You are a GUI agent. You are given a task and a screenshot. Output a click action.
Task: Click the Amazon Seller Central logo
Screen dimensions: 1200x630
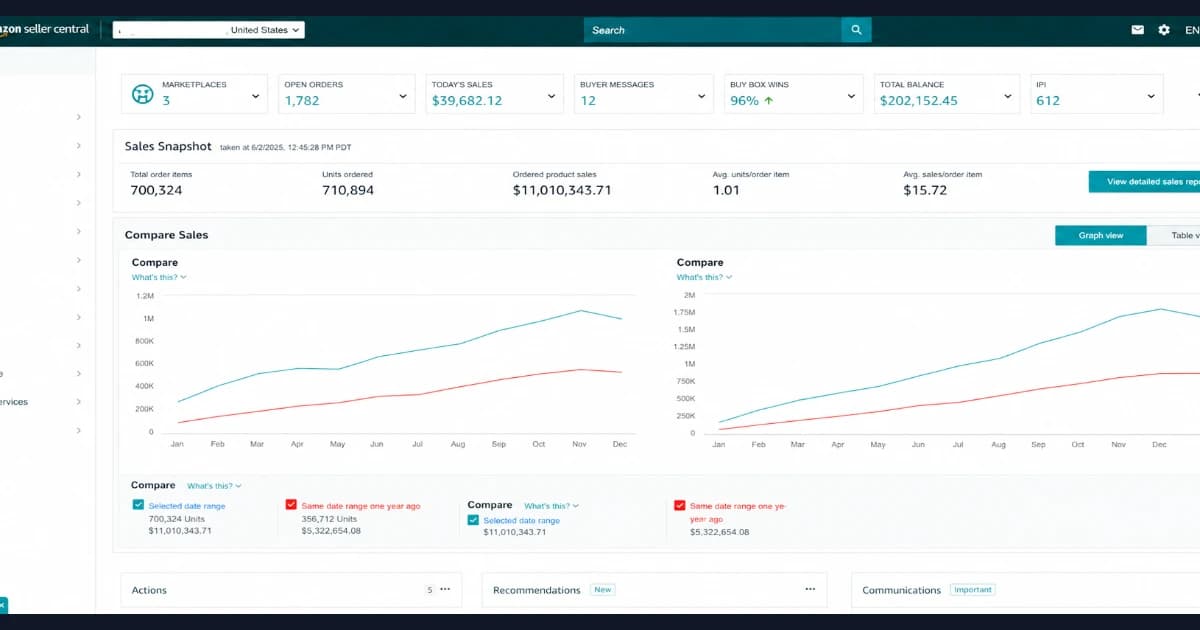(x=45, y=30)
